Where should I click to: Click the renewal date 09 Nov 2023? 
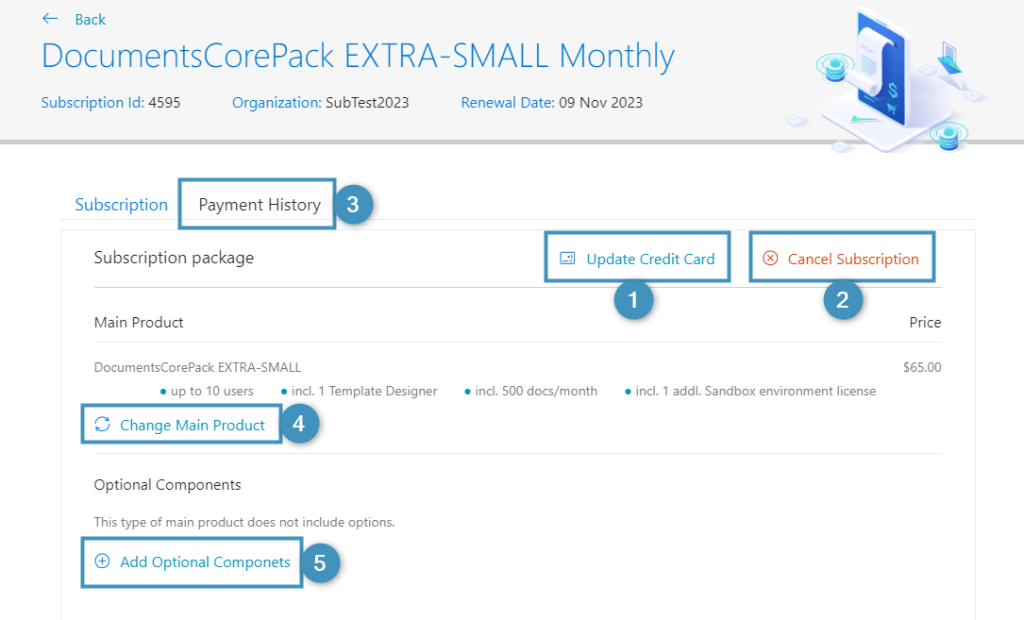[601, 103]
